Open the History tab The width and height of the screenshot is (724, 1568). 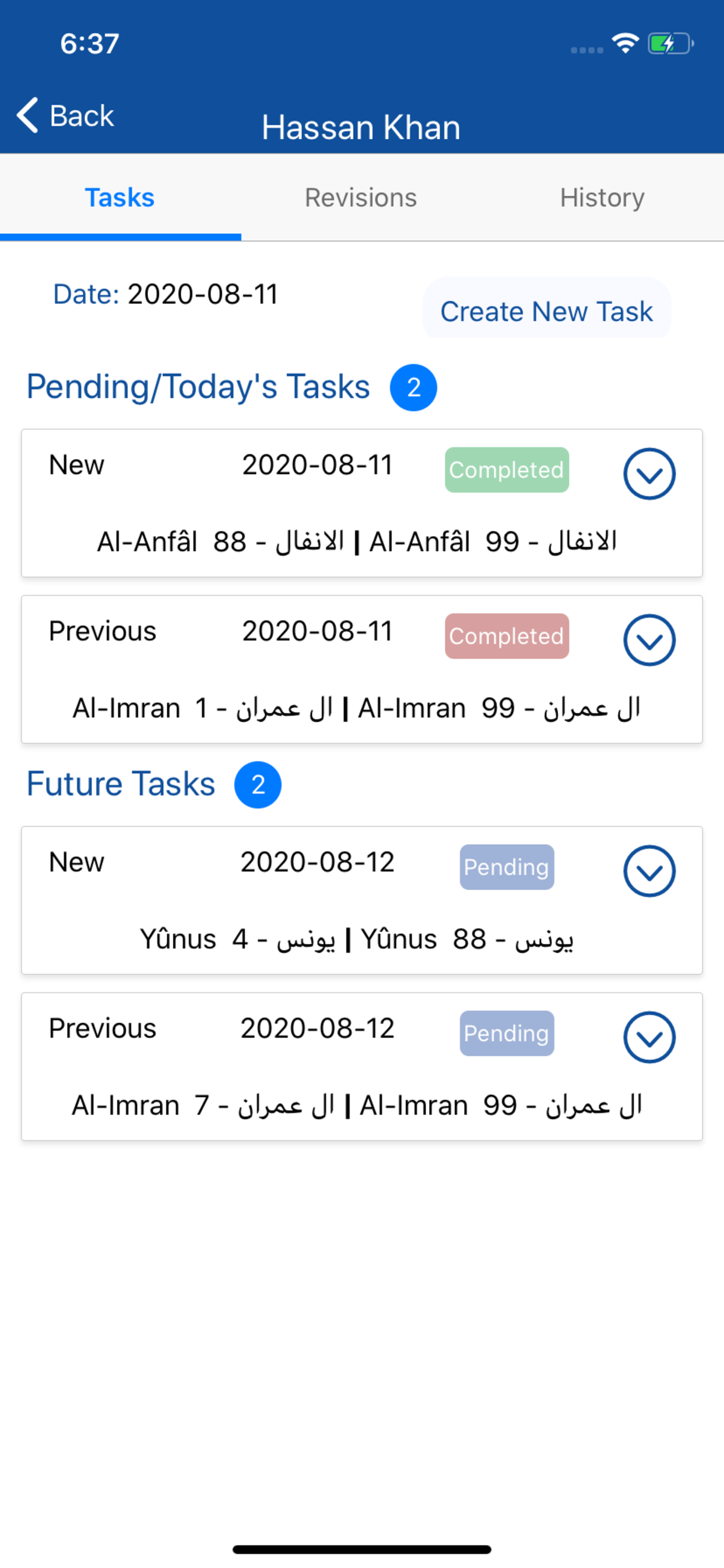[602, 198]
